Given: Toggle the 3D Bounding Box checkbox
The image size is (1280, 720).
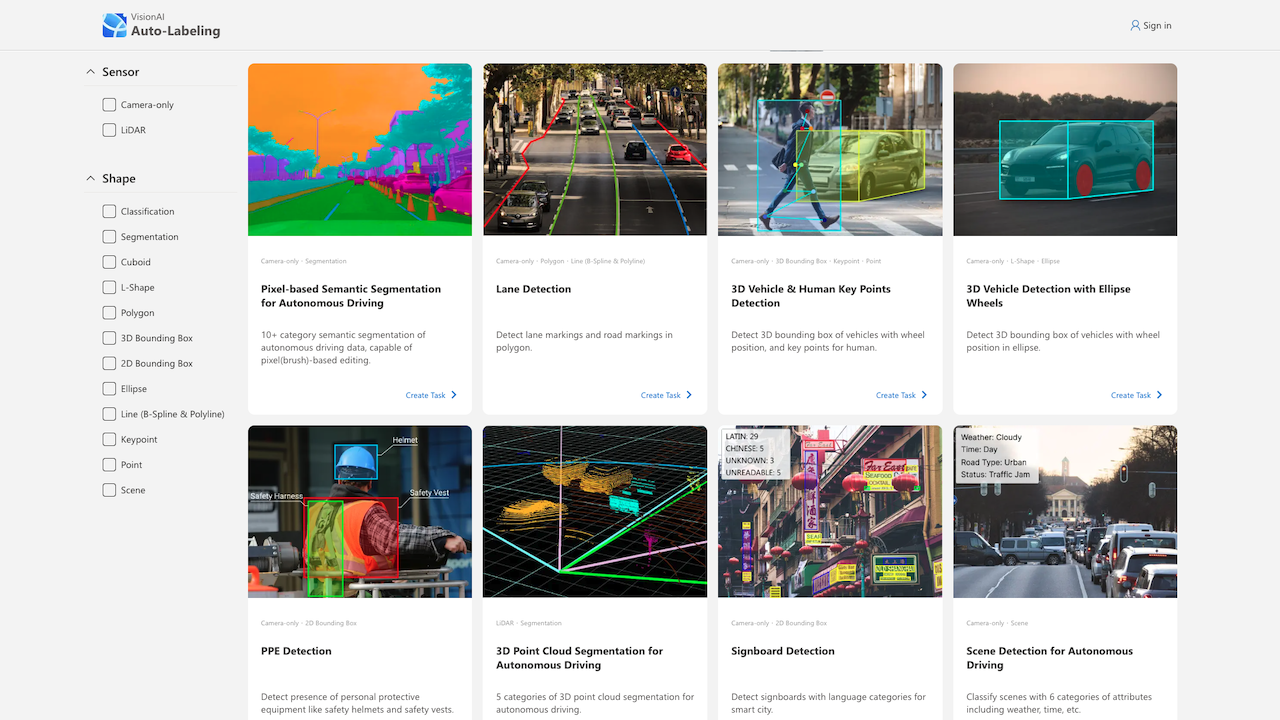Looking at the screenshot, I should (x=109, y=338).
